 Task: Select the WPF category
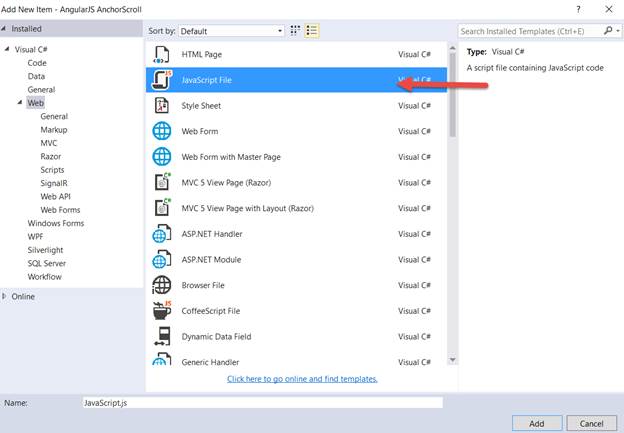(x=35, y=236)
